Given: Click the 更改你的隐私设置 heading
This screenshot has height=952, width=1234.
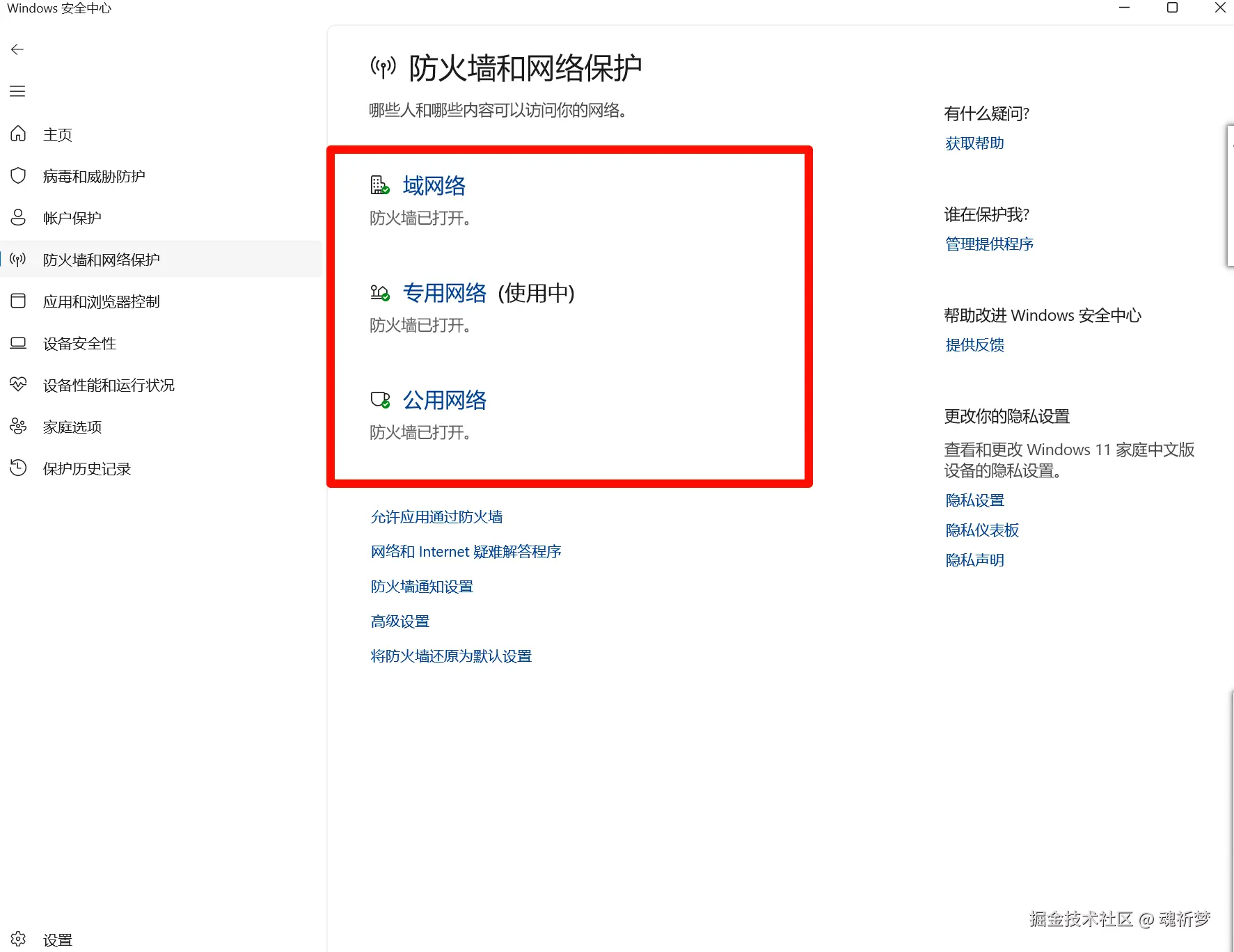Looking at the screenshot, I should coord(1006,416).
